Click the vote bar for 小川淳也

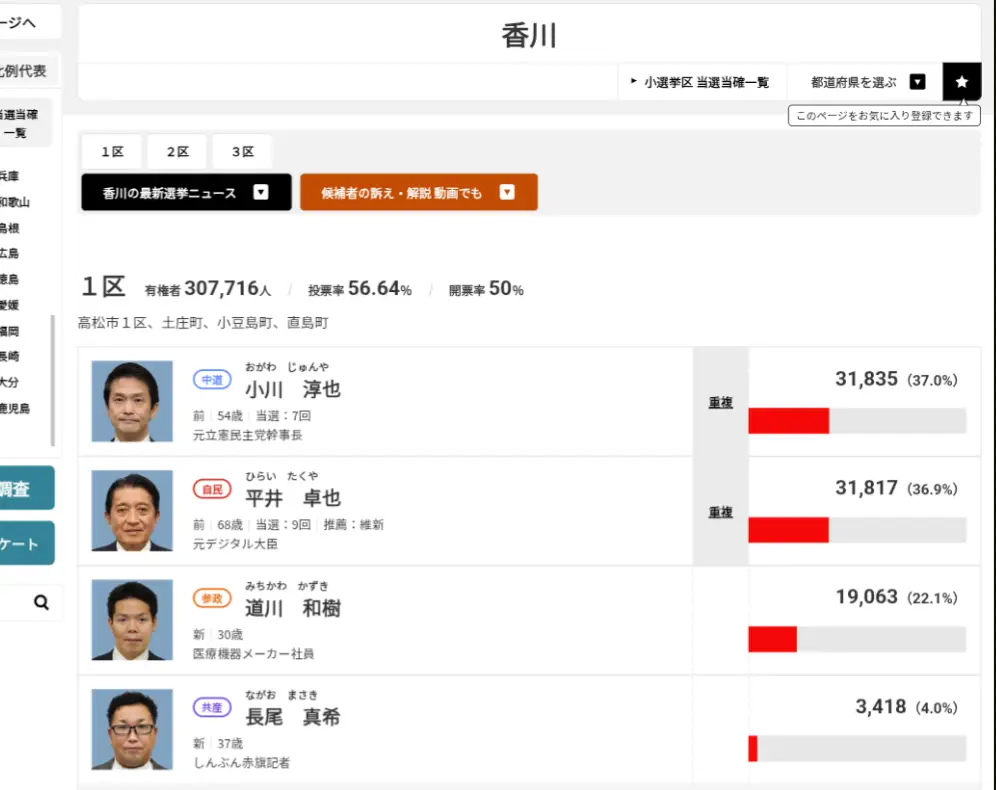pos(856,421)
